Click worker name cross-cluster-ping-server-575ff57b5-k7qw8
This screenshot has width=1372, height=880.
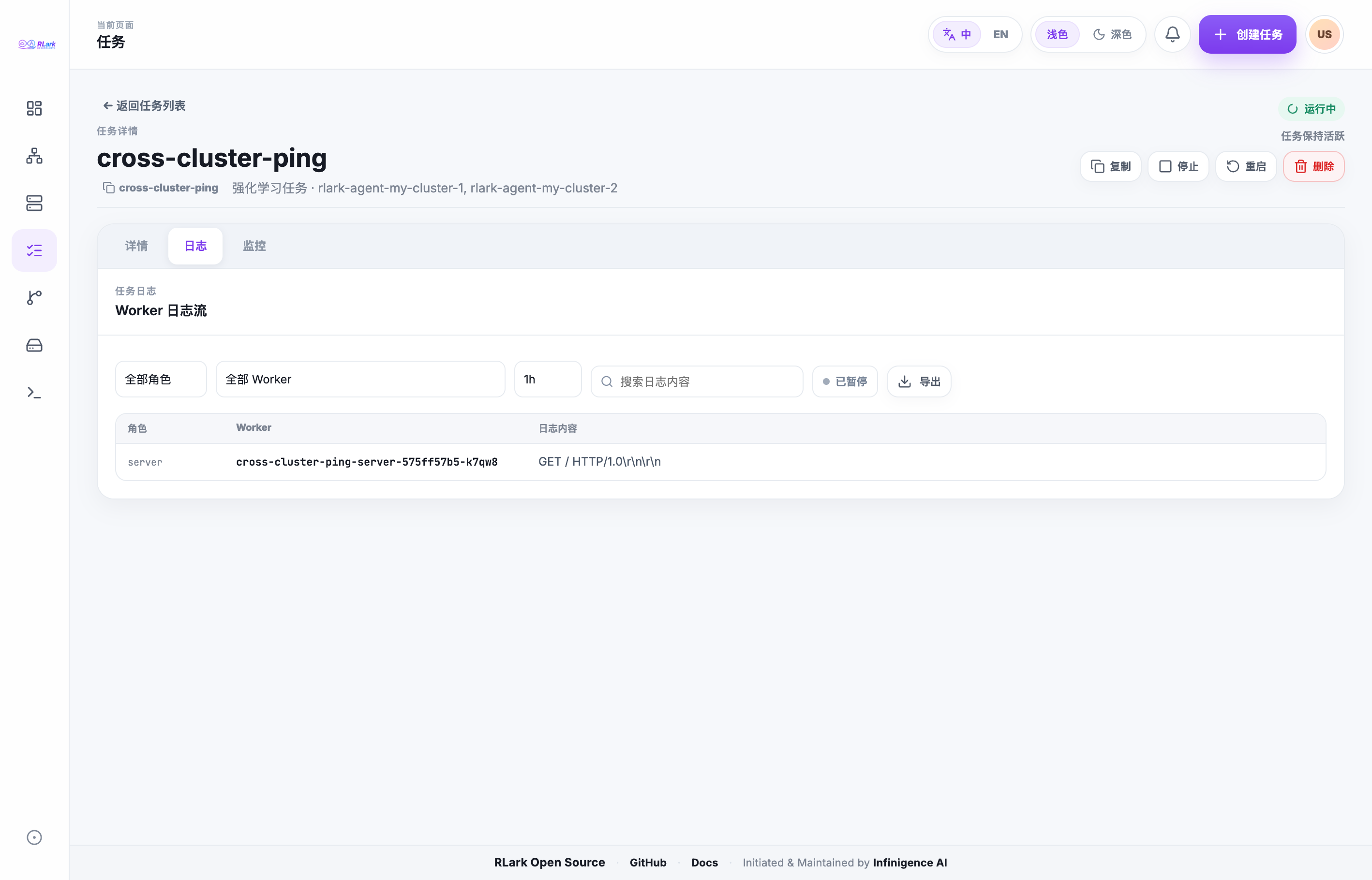click(366, 462)
